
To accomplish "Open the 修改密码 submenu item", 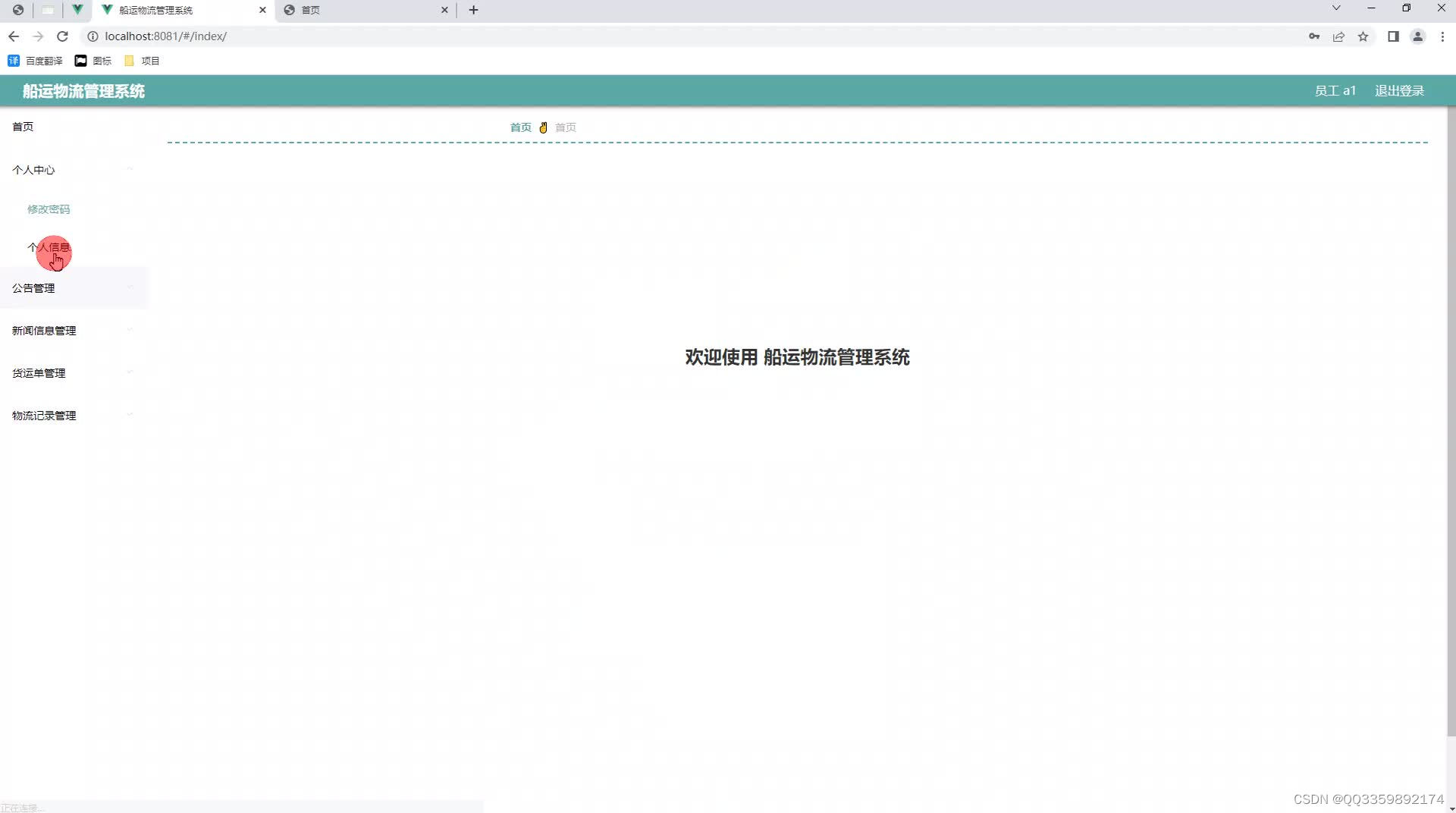I will tap(49, 209).
